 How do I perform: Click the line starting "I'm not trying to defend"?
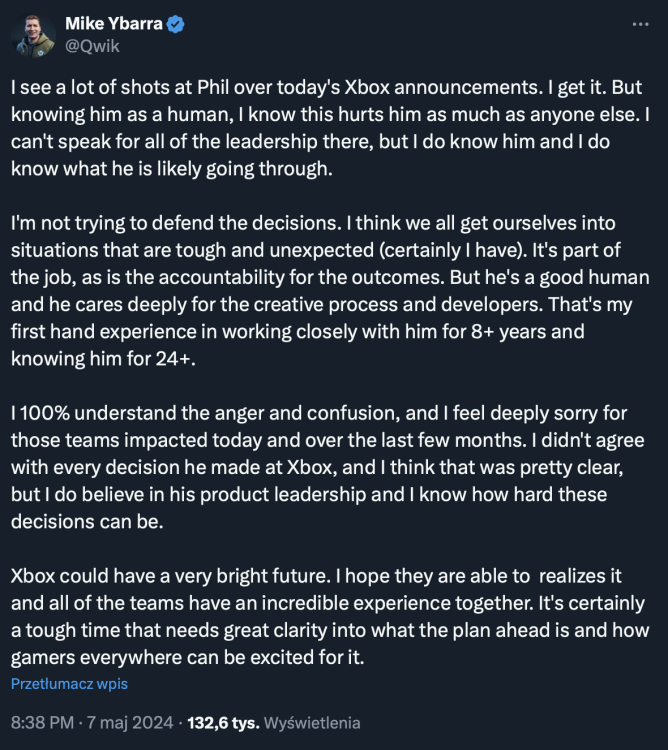coord(313,223)
